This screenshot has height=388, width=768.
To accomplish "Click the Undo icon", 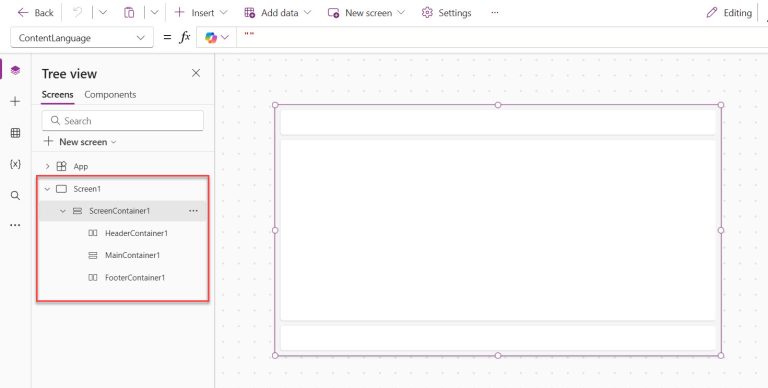I will point(77,13).
